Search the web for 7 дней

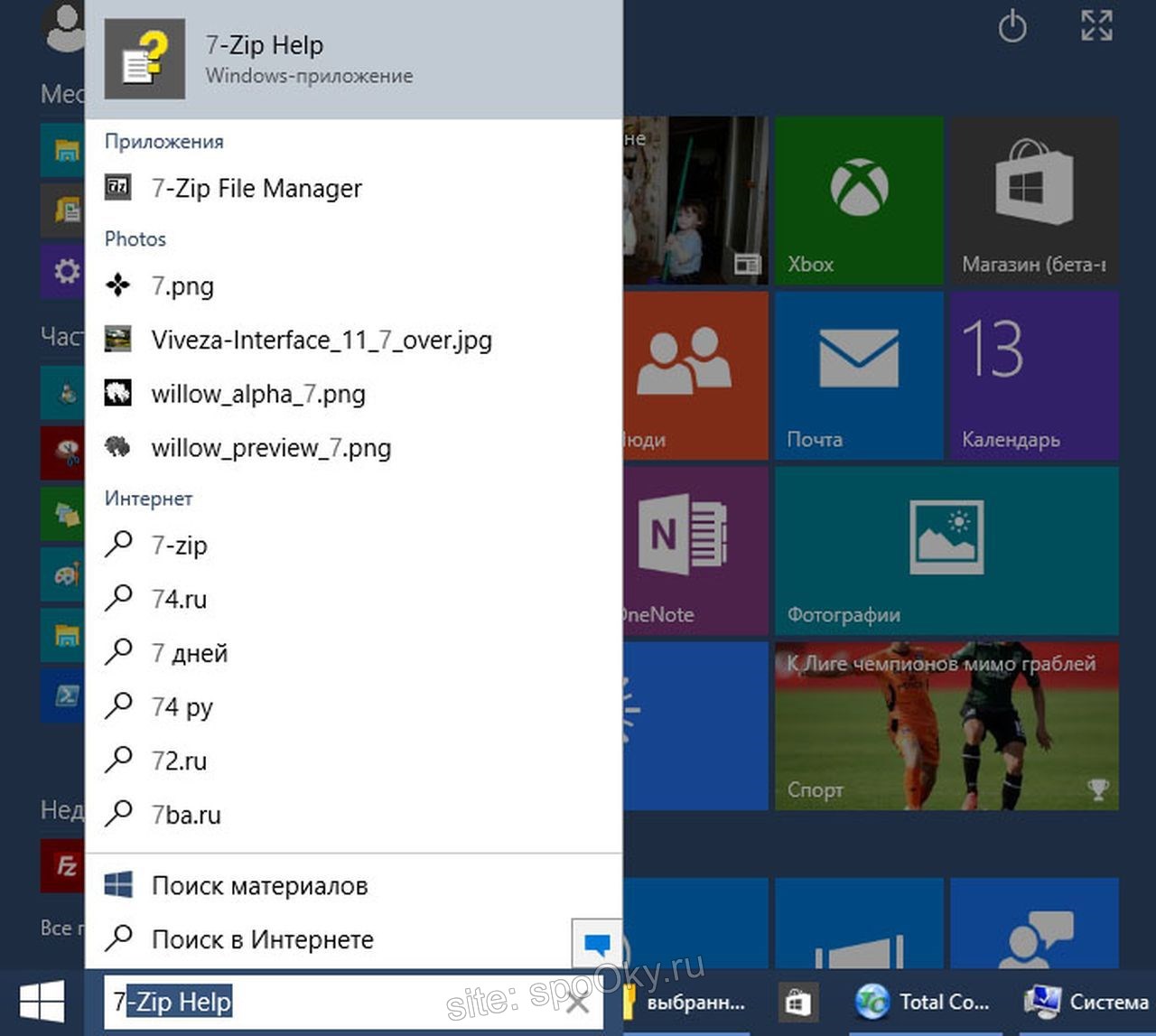coord(354,652)
